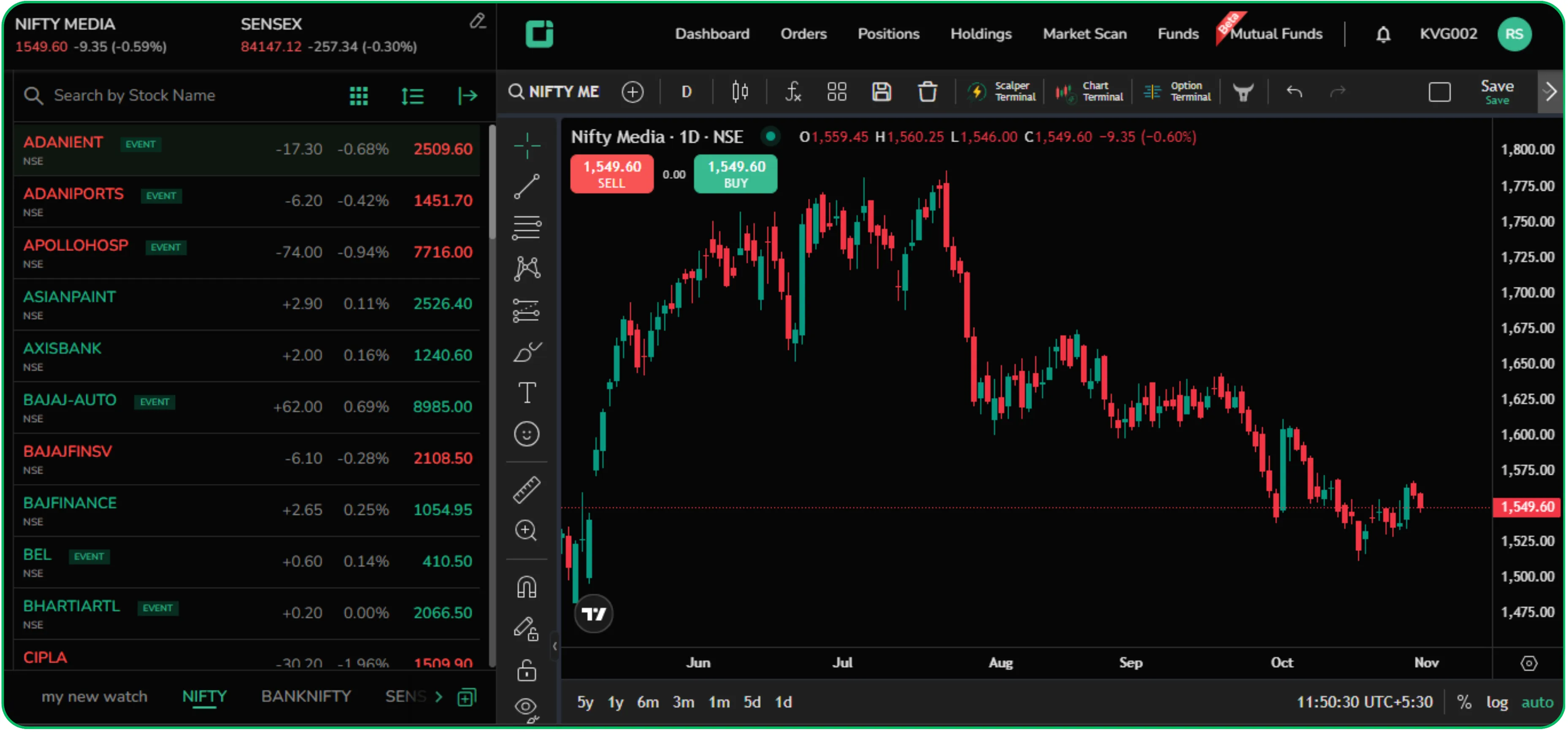This screenshot has height=732, width=1568.
Task: Toggle logarithmic price scale
Action: [x=1498, y=702]
